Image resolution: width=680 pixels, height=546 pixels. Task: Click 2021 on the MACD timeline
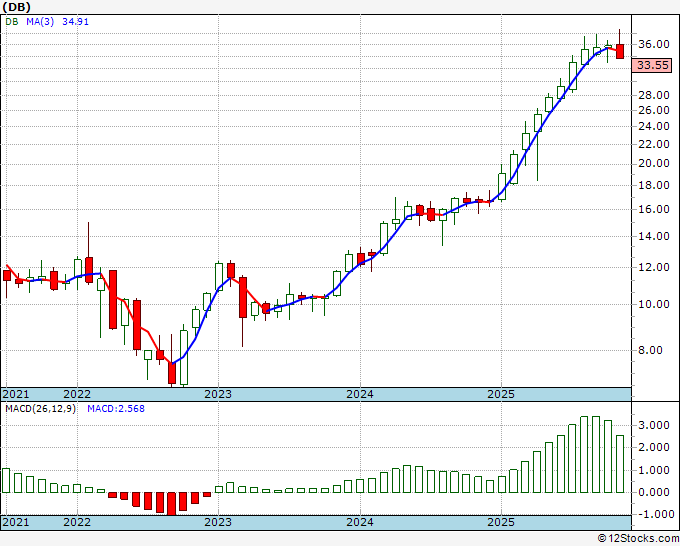click(16, 522)
